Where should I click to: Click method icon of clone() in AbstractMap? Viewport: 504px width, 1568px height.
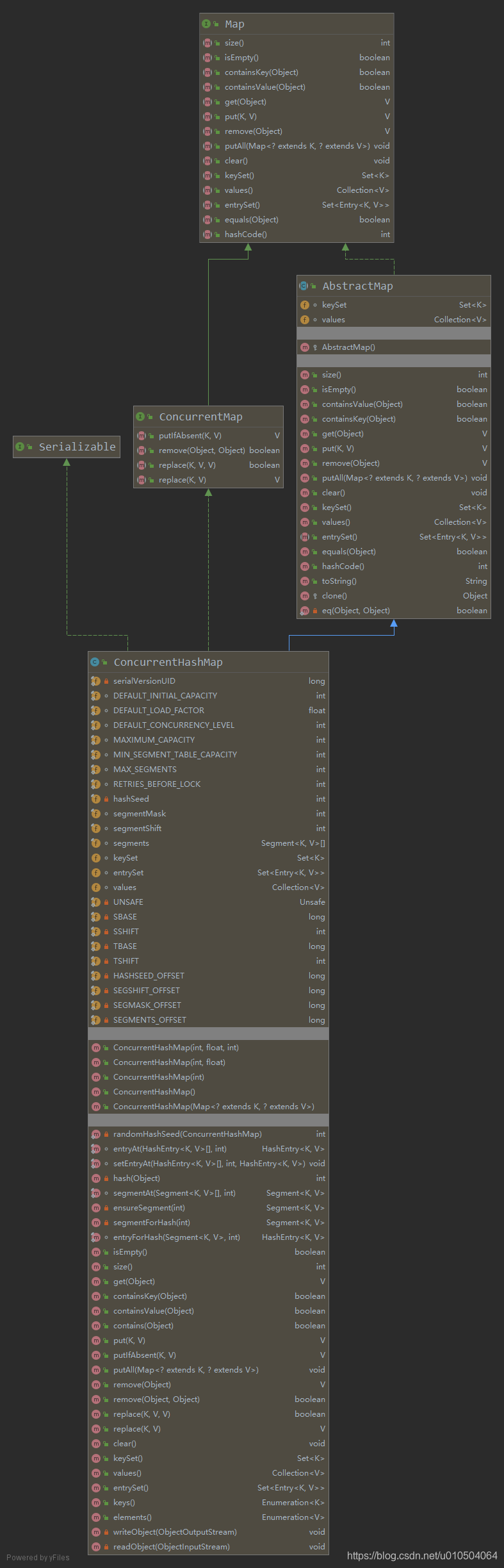(x=305, y=596)
